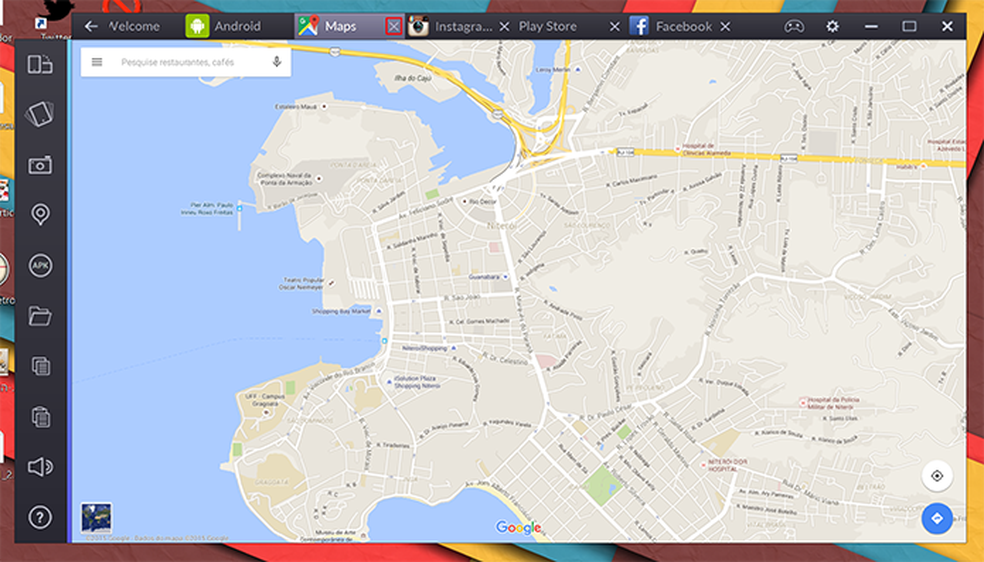Click Rio Decor map label
The image size is (984, 562).
click(x=483, y=202)
